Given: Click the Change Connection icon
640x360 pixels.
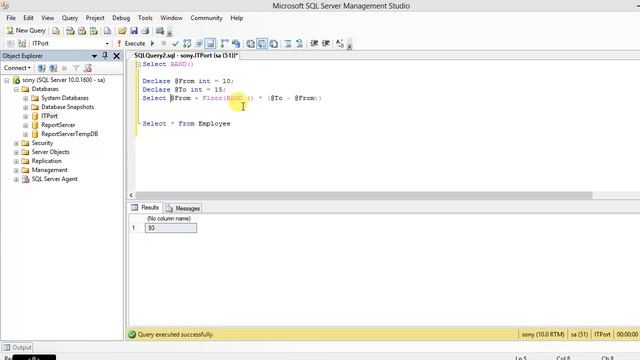Looking at the screenshot, I should coord(22,43).
